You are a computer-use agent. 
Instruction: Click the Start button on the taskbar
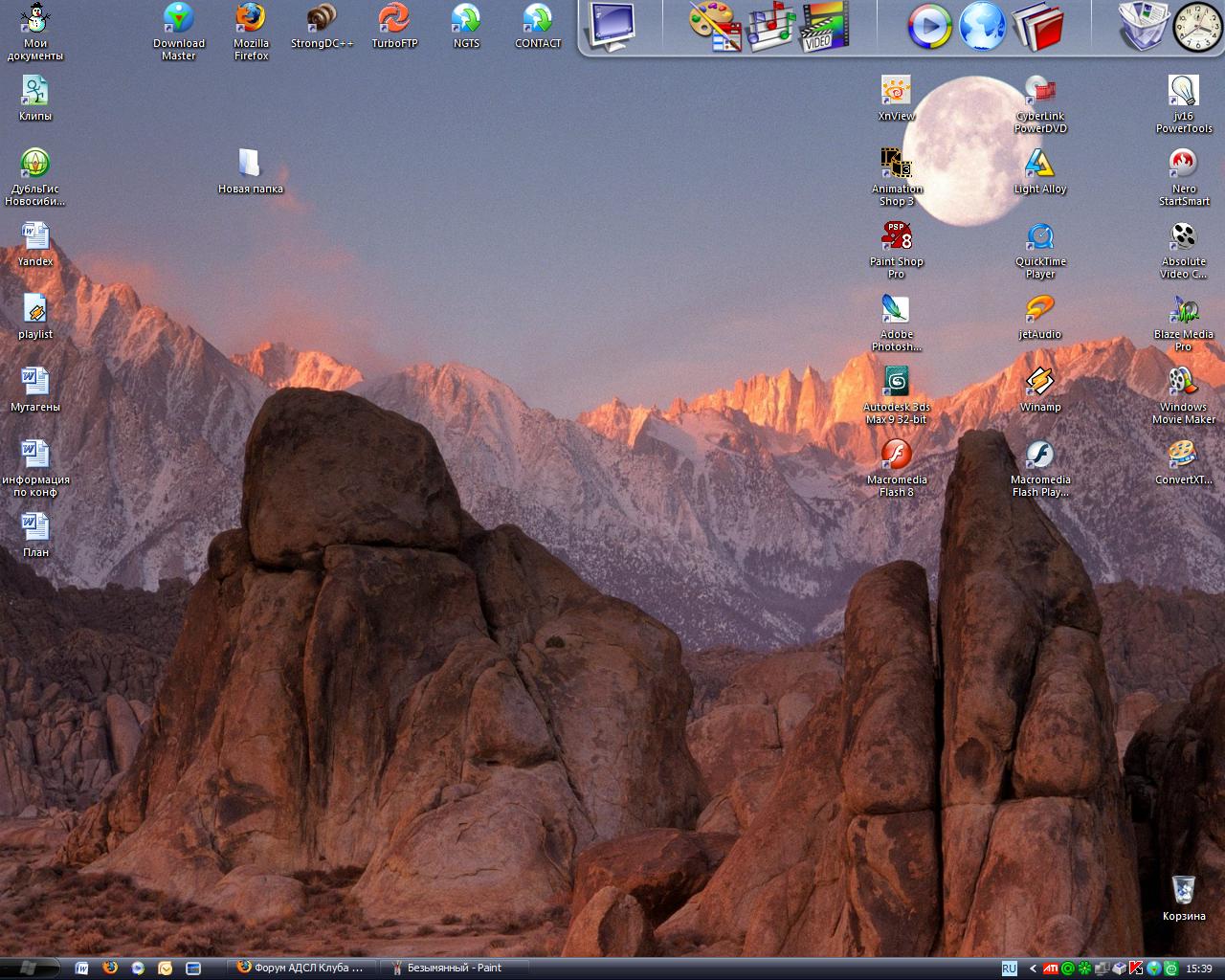coord(29,968)
